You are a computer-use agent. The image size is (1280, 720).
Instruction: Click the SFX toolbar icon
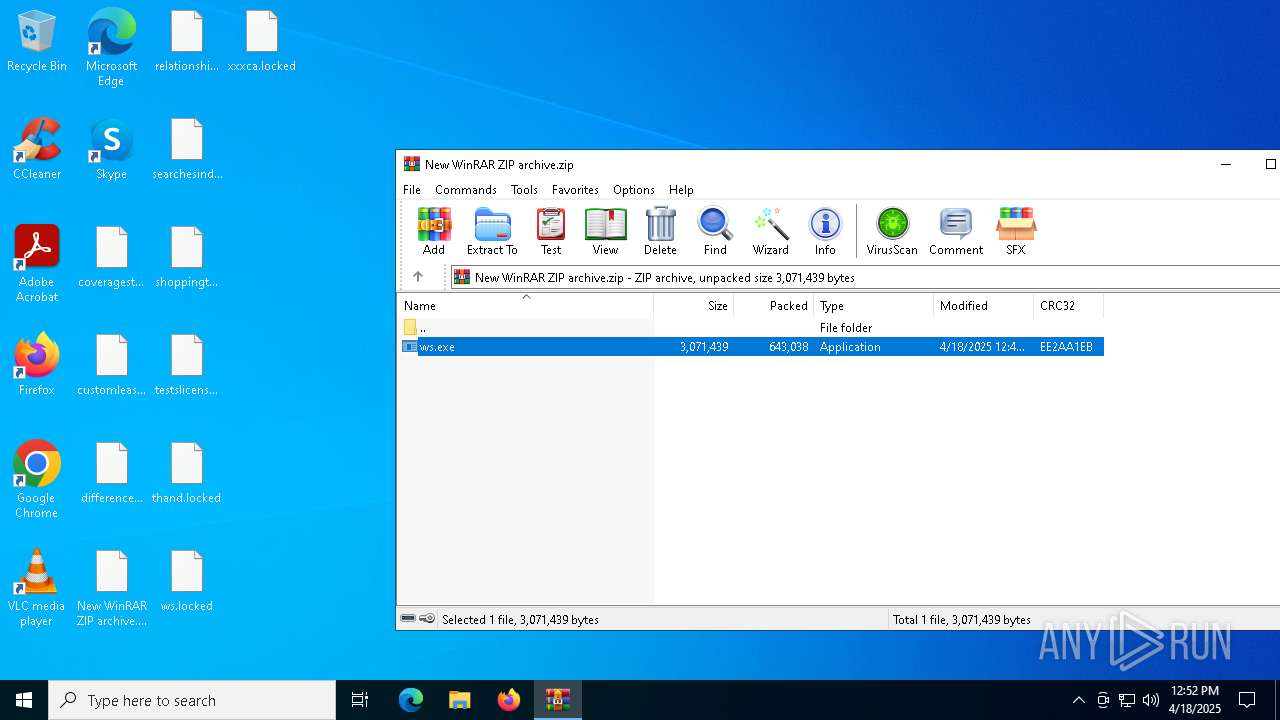coord(1015,232)
